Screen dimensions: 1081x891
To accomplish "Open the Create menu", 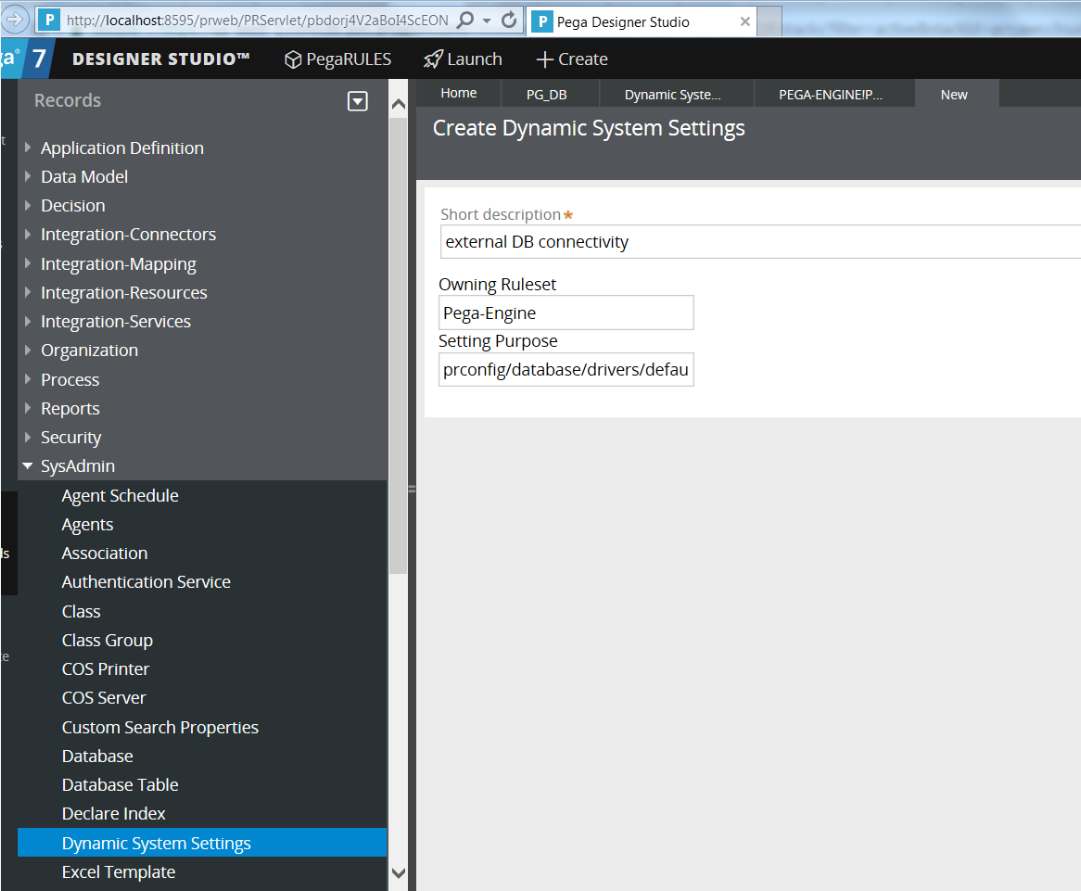I will pyautogui.click(x=572, y=59).
